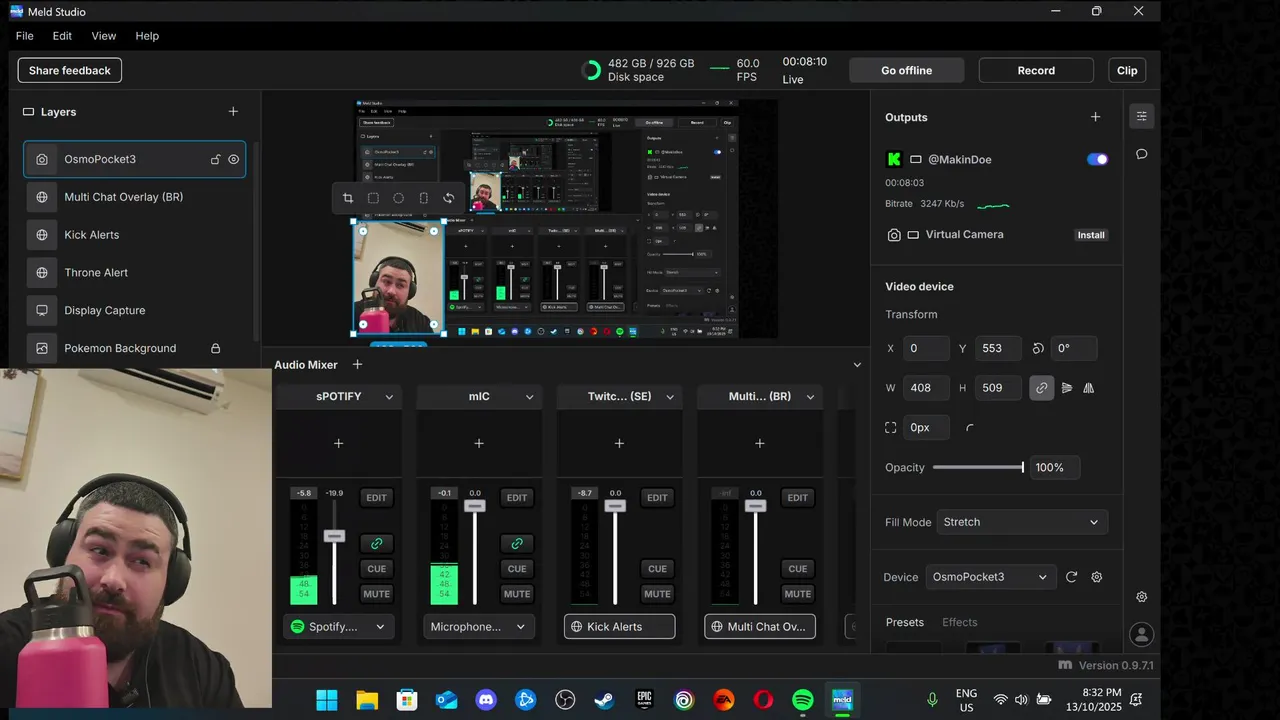1280x720 pixels.
Task: Click the reset rotate icon in canvas toolbar
Action: pyautogui.click(x=448, y=198)
